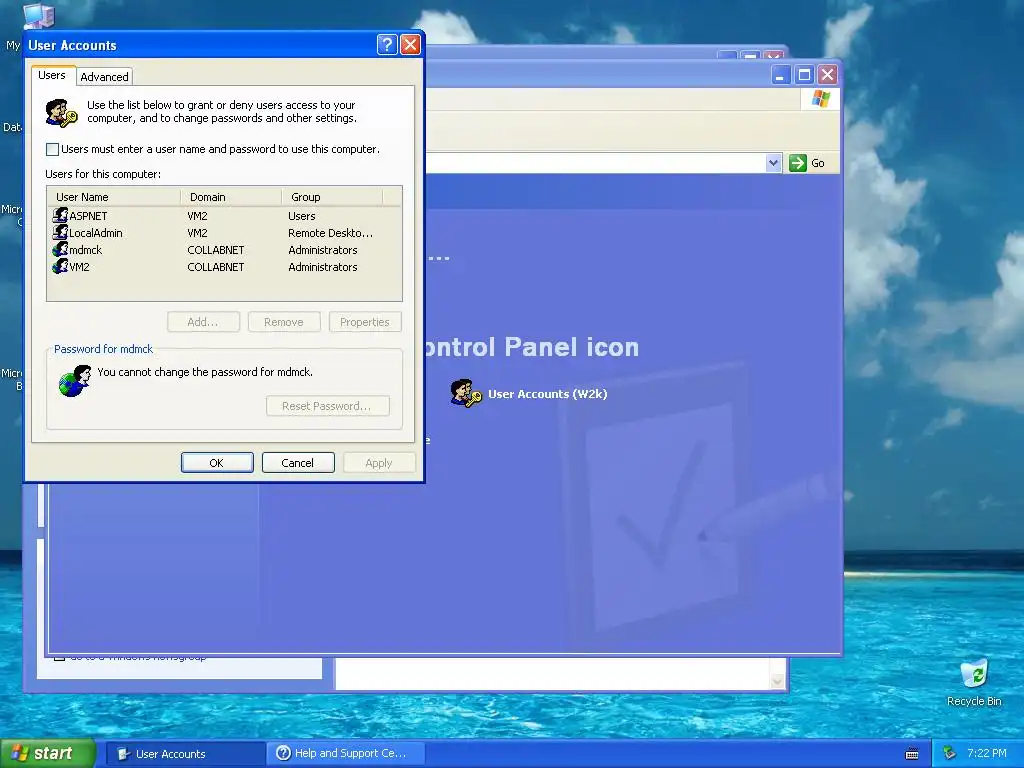Viewport: 1024px width, 768px height.
Task: Click the ASPNET user icon in list
Action: coord(61,215)
